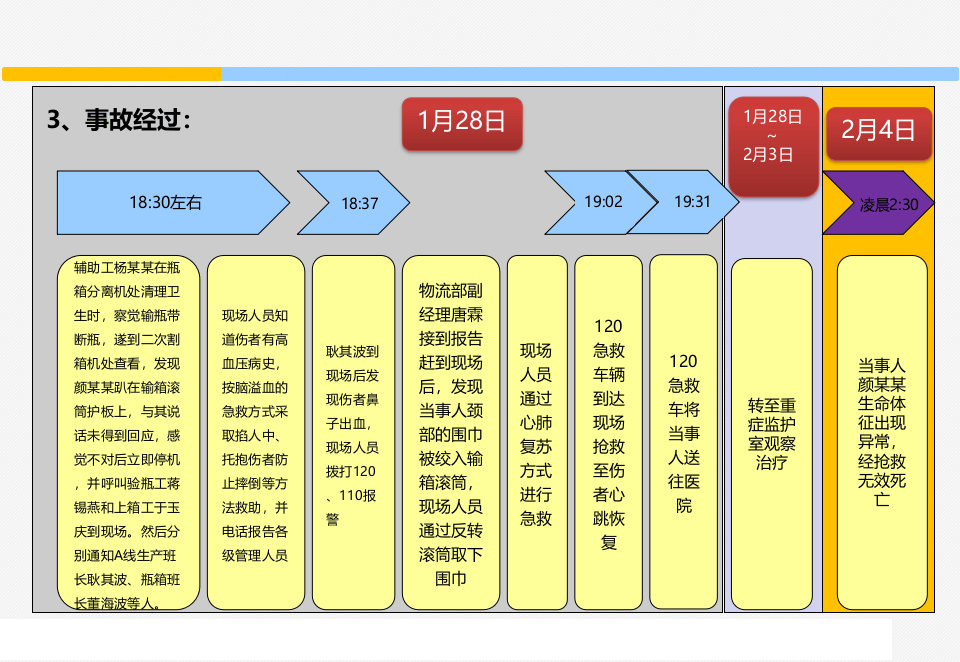Click the text box '现场人员知道伤者有高血压病史'

(x=255, y=432)
